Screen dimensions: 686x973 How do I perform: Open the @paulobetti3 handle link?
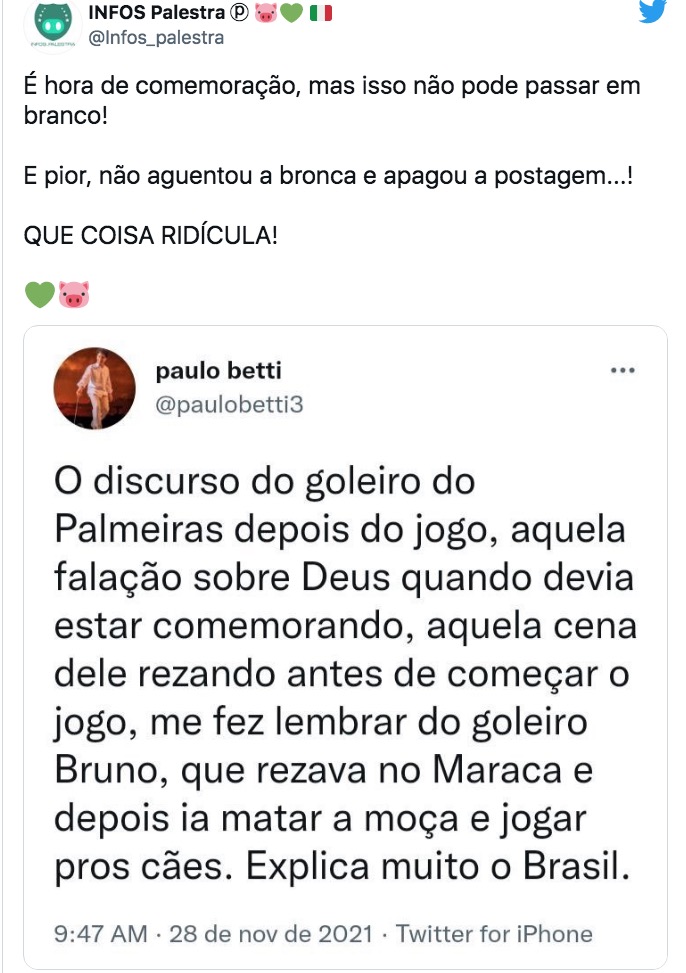(229, 406)
